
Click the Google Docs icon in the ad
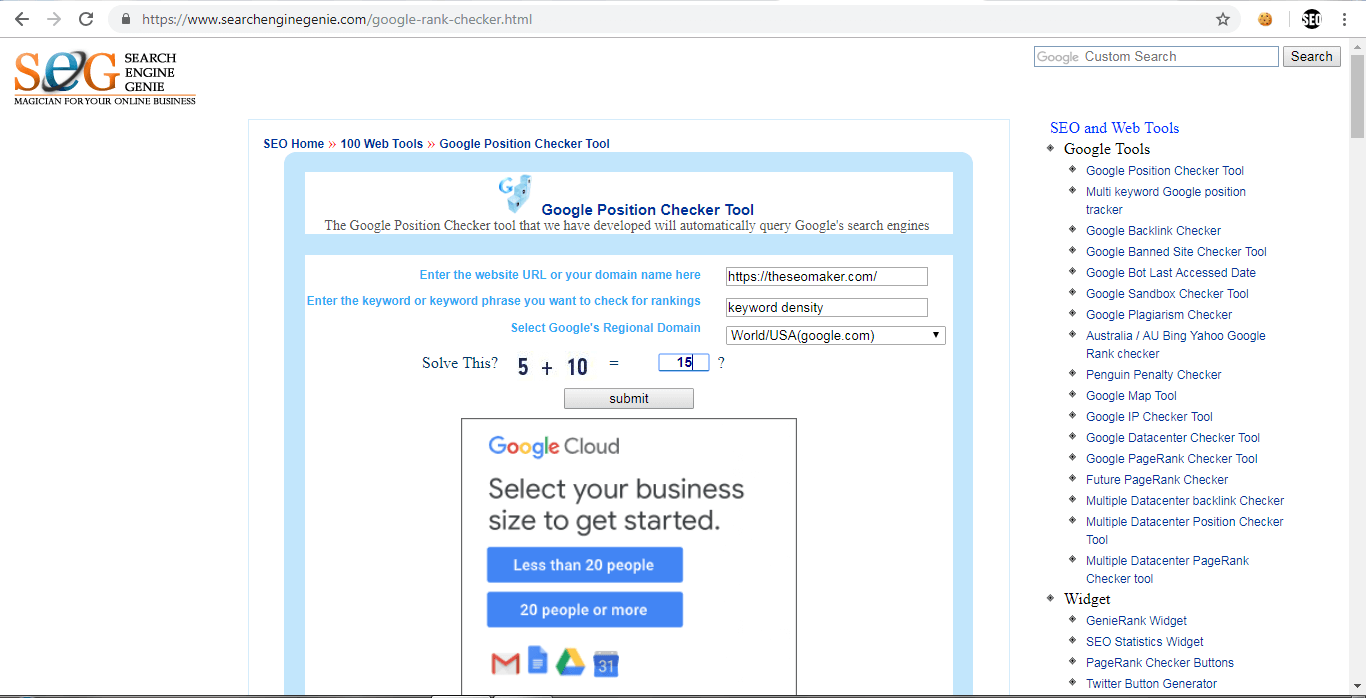click(x=538, y=660)
